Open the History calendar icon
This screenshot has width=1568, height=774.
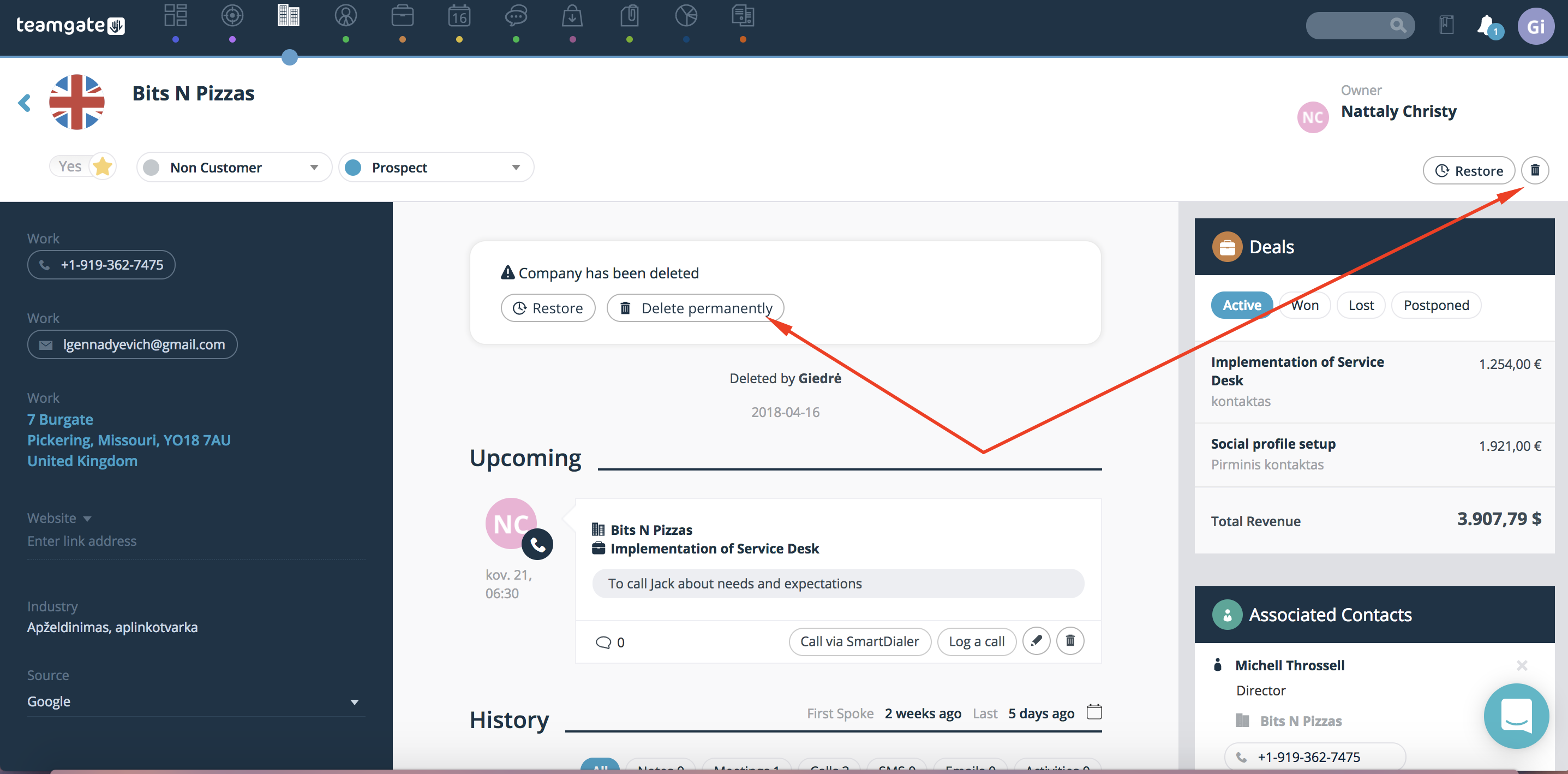tap(1094, 712)
